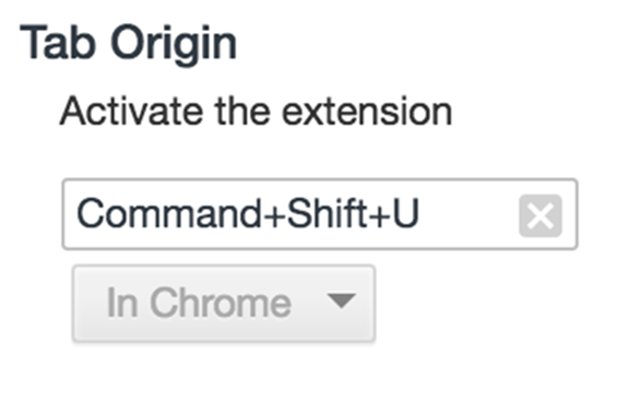Click the Origin word in heading
Screen dimensions: 640x400
pos(174,45)
